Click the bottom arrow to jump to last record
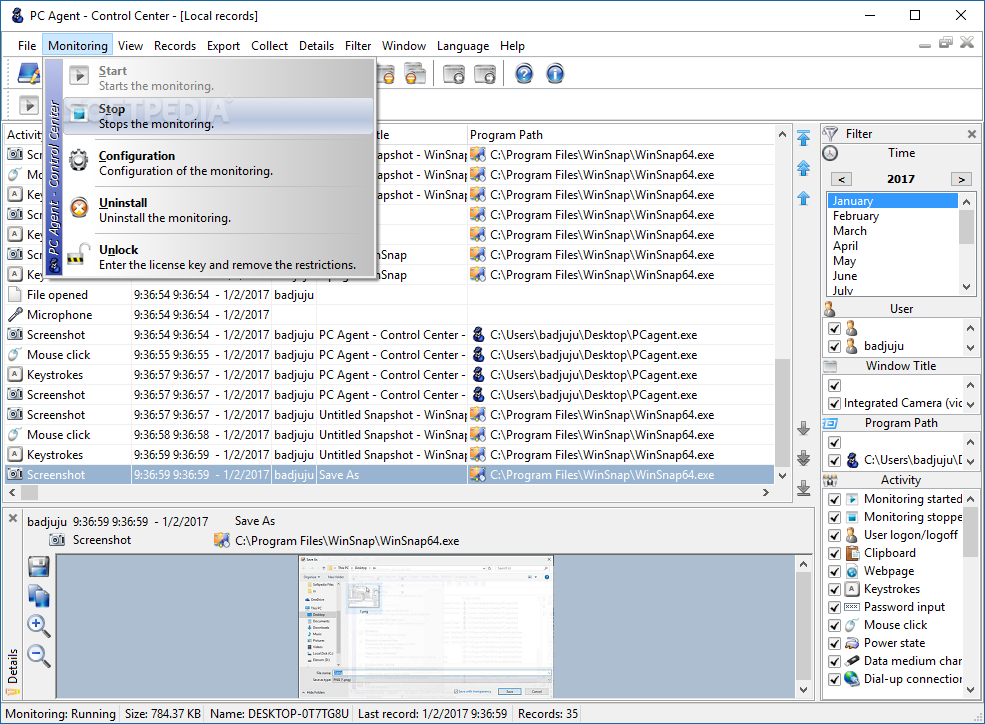Viewport: 985px width, 724px height. [x=803, y=488]
